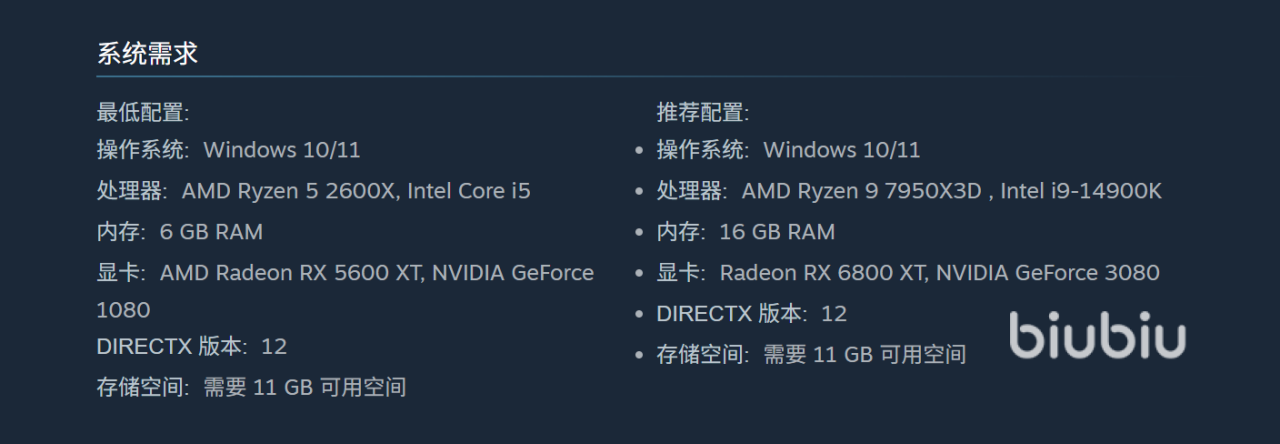Click the 推荐配置 label
Viewport: 1280px width, 444px height.
point(703,112)
